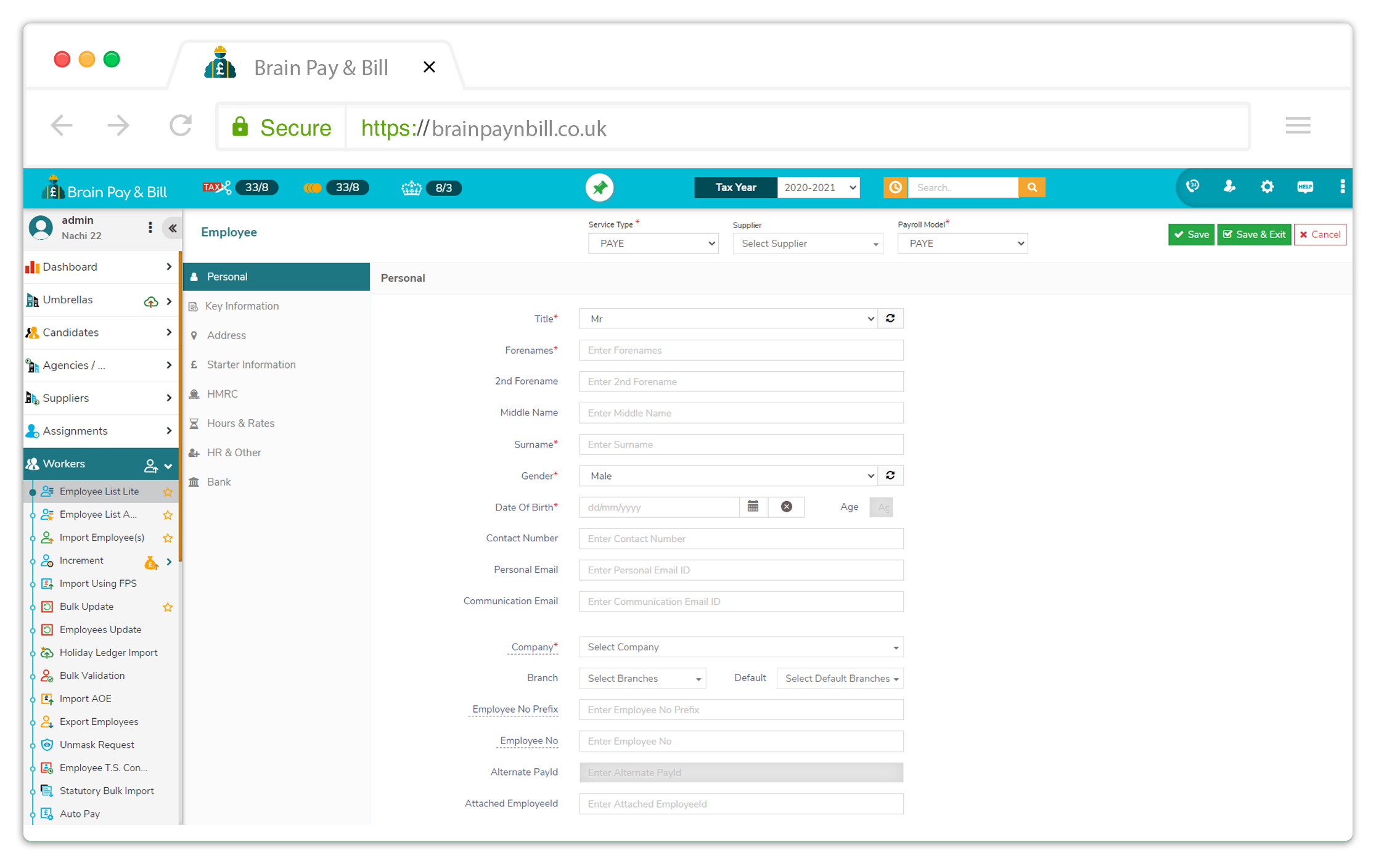The image size is (1376, 868).
Task: Switch to the Starter Information tab
Action: pyautogui.click(x=276, y=365)
